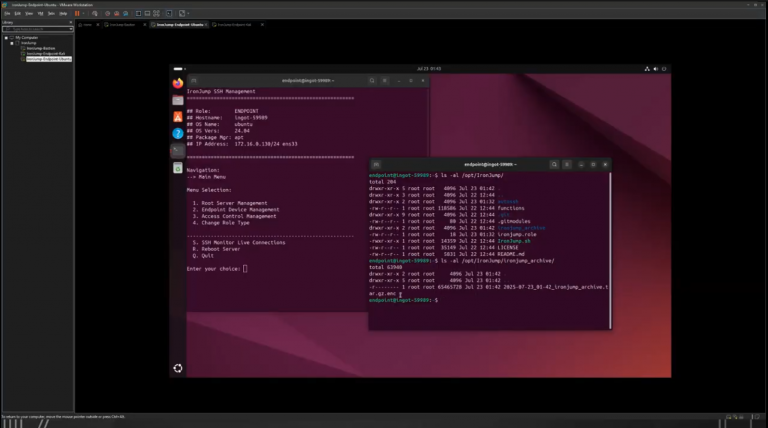Take a snapshot of the virtual machine
The image size is (768, 428).
pos(108,13)
